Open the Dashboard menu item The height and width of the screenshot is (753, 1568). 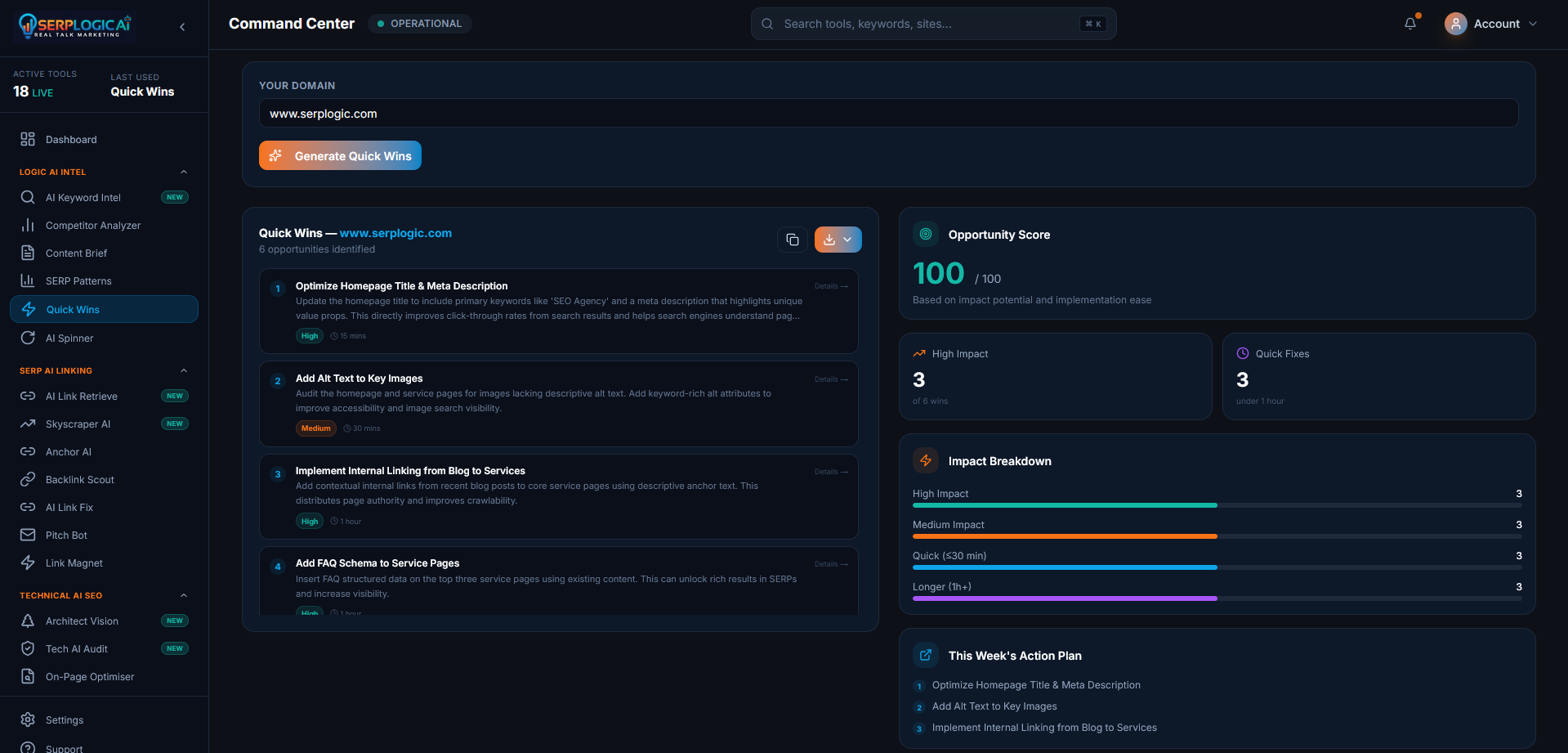(104, 139)
